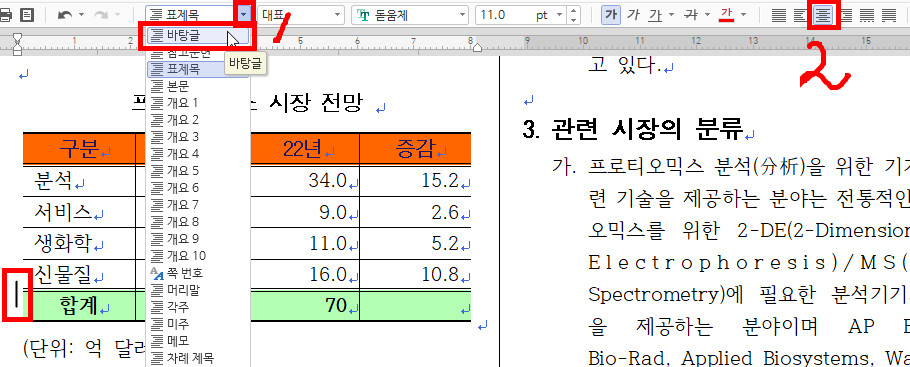
Task: Click the left indent marker on ruler
Action: tap(18, 44)
